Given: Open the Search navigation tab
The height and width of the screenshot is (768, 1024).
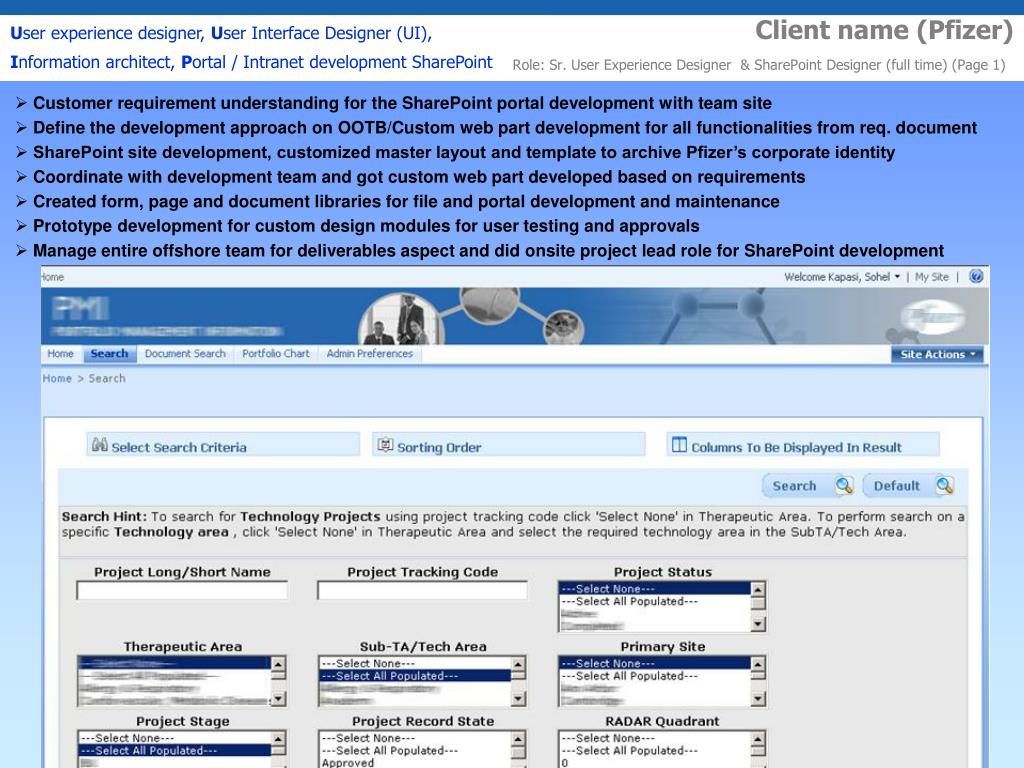Looking at the screenshot, I should 109,353.
